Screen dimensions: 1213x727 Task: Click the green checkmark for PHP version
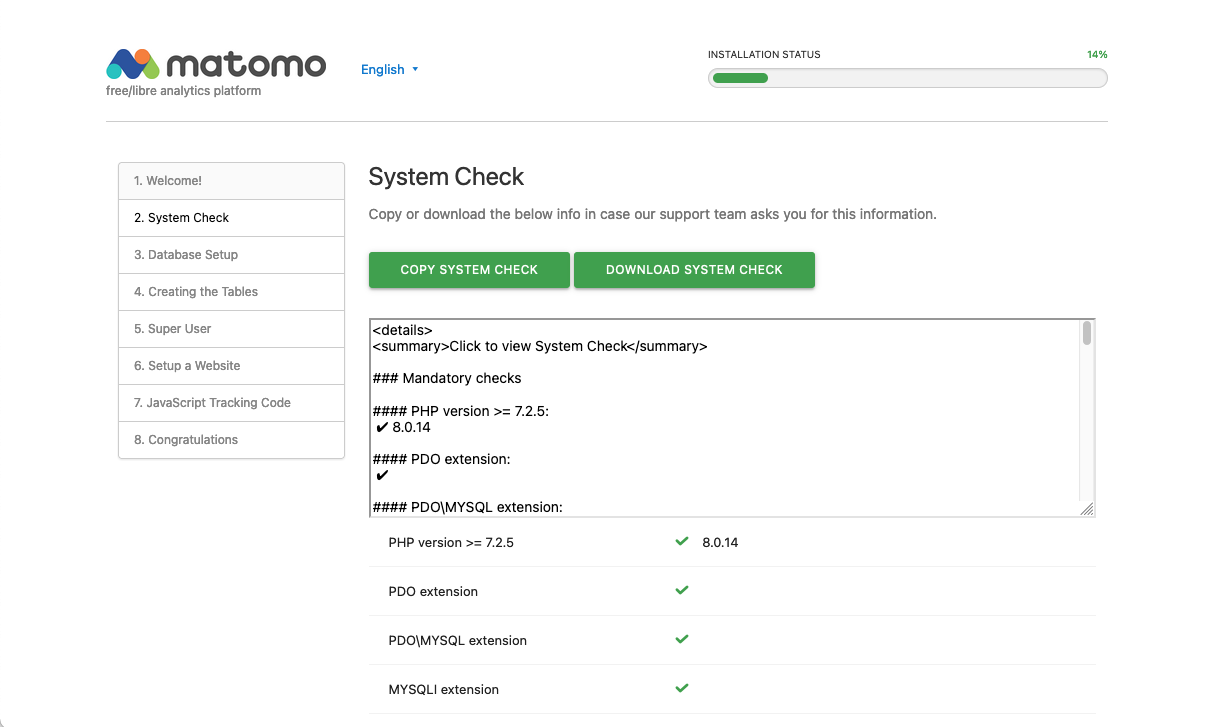[682, 541]
